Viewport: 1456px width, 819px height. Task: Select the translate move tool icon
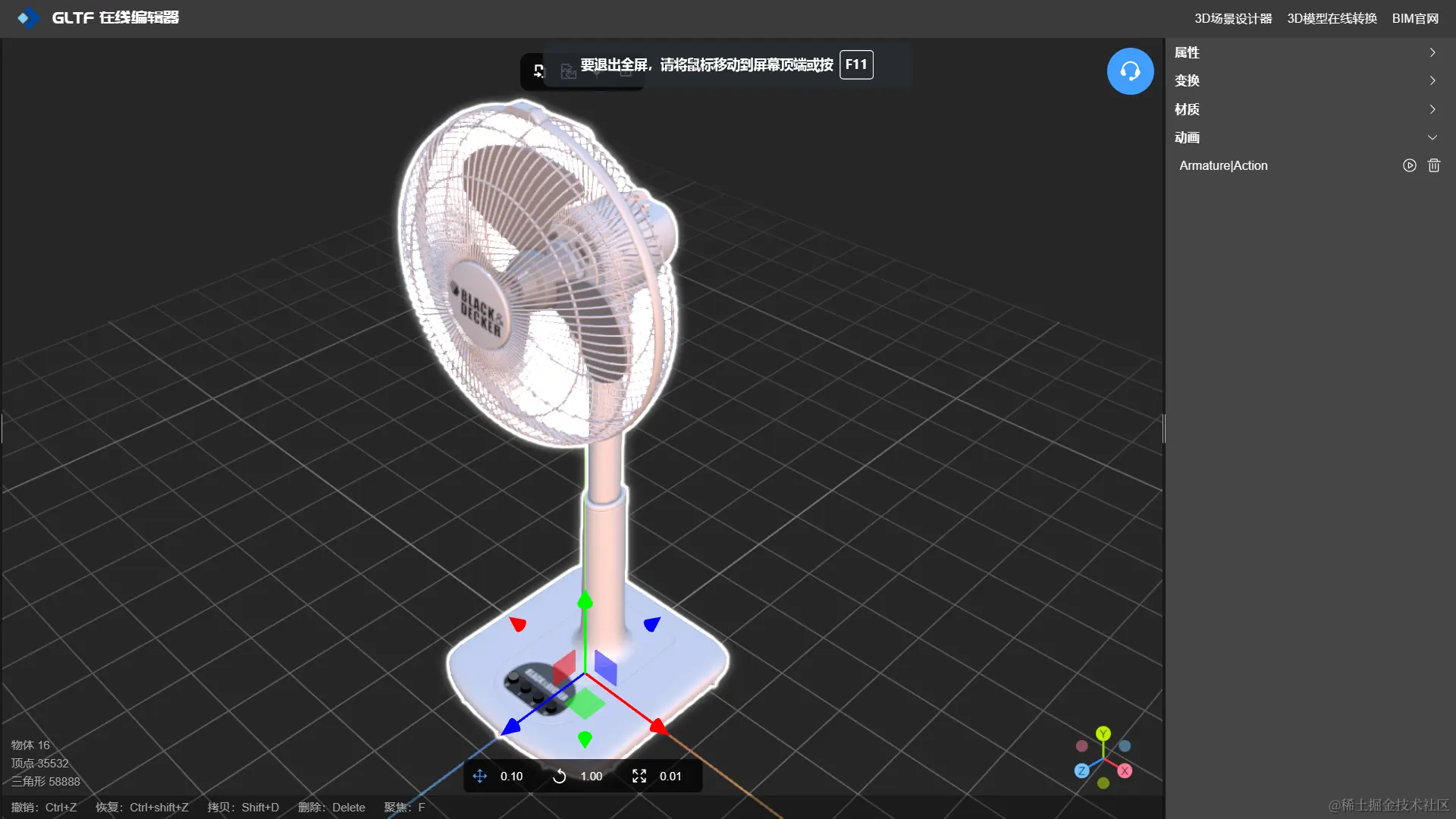tap(479, 776)
